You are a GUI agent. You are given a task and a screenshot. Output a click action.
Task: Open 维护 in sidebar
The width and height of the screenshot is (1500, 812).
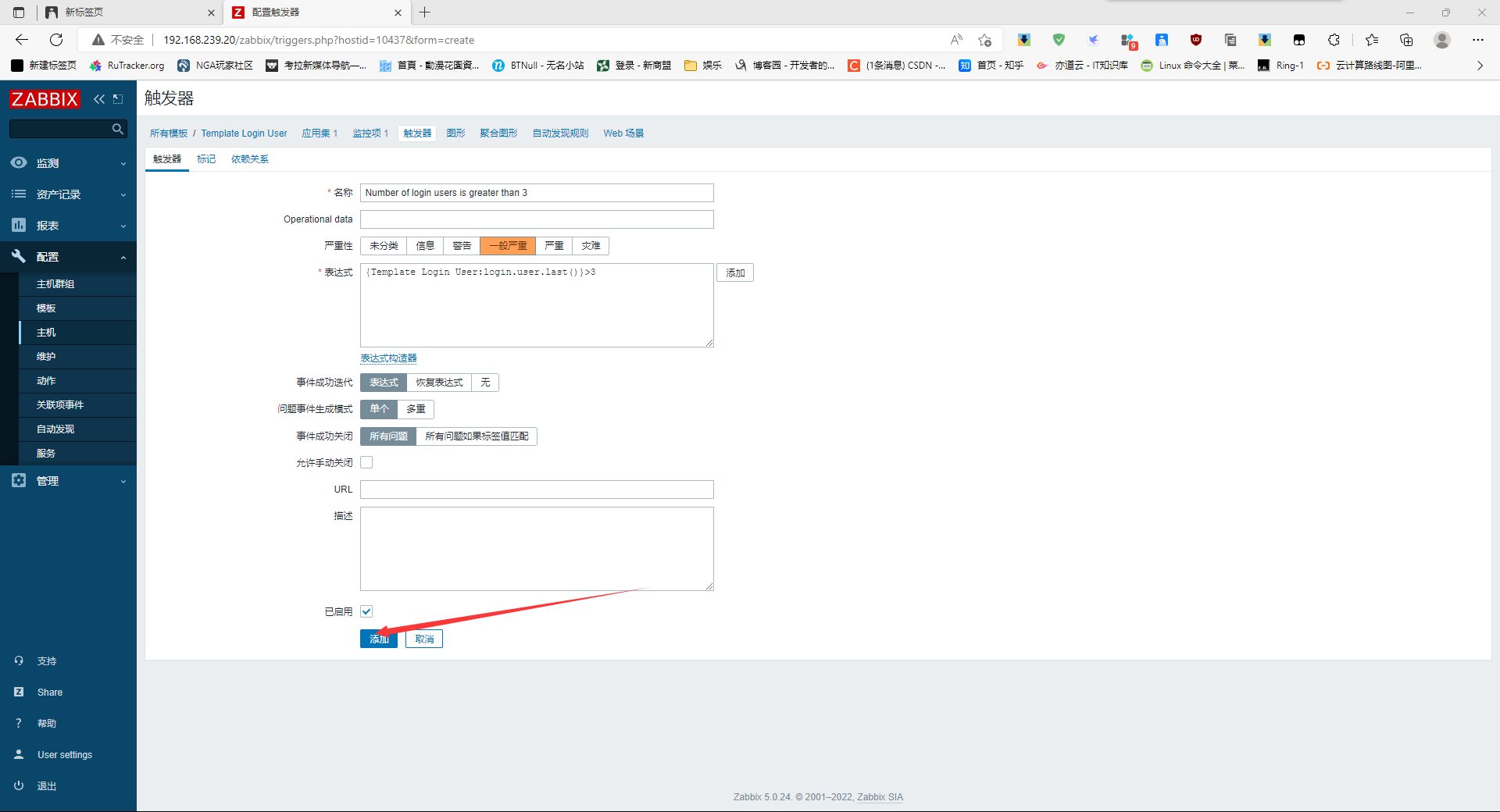pyautogui.click(x=46, y=357)
